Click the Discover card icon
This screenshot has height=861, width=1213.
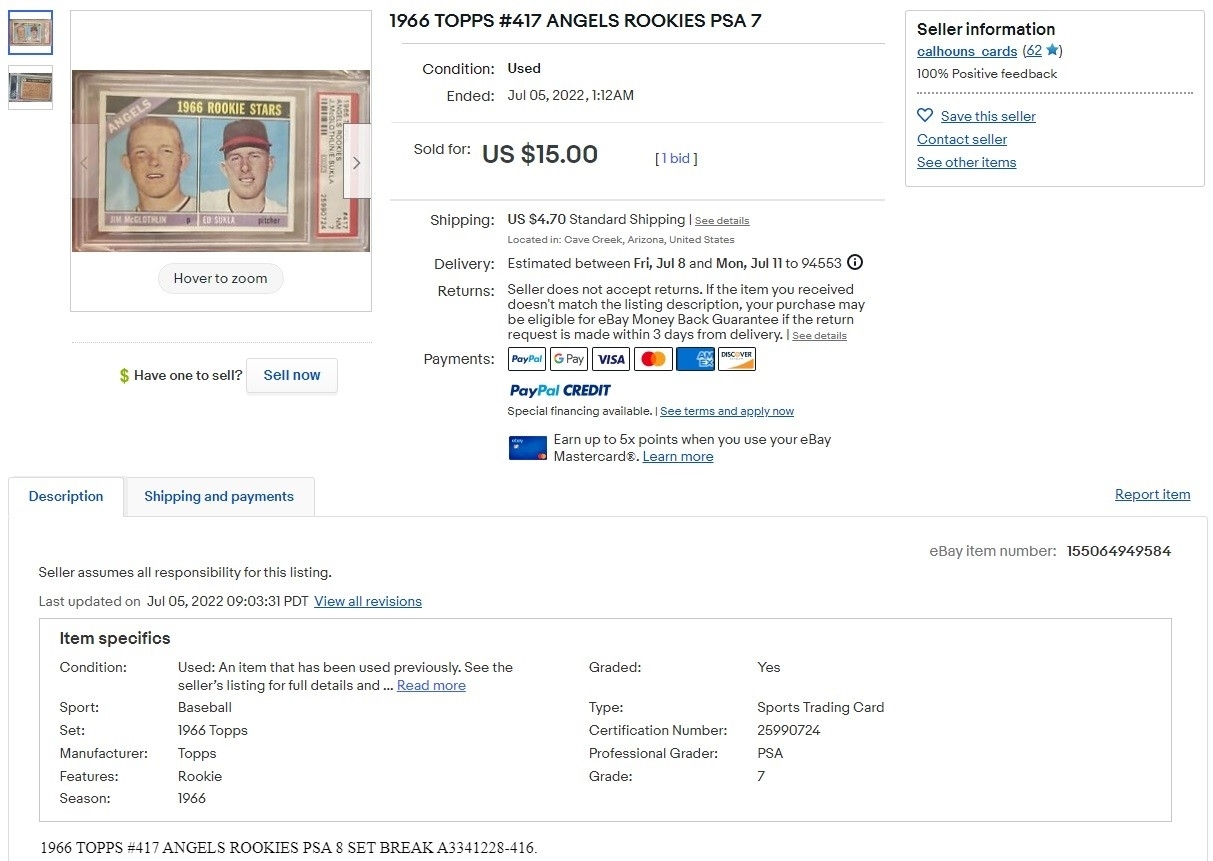[x=737, y=359]
